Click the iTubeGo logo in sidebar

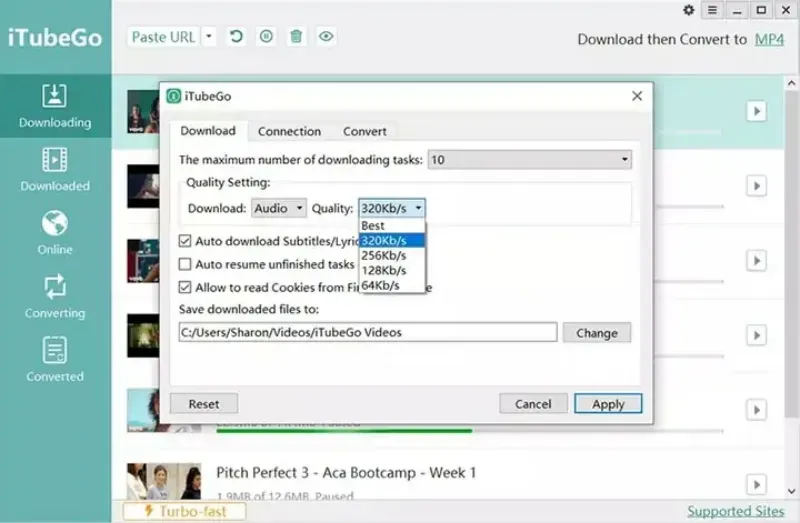pos(55,38)
